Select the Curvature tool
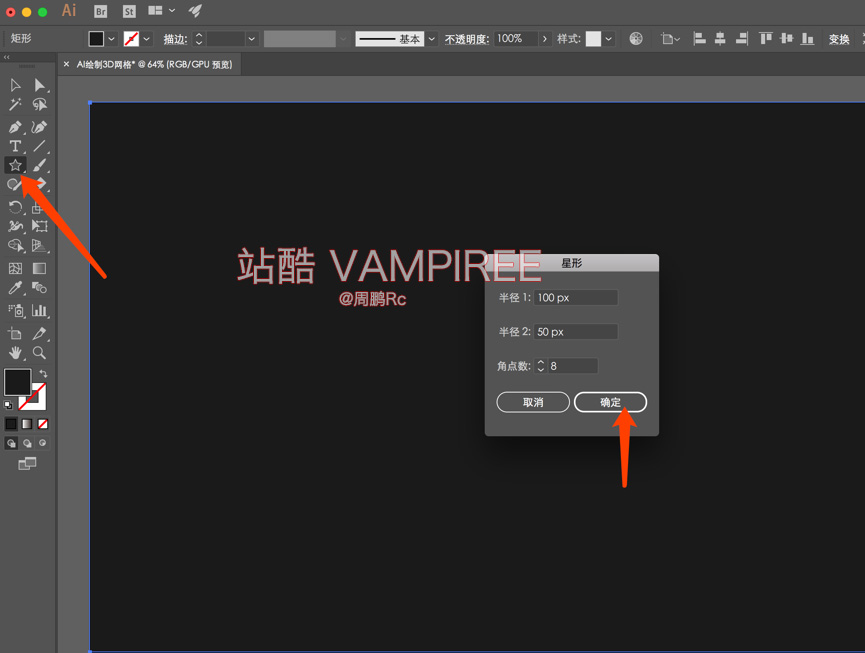This screenshot has height=653, width=865. point(39,127)
